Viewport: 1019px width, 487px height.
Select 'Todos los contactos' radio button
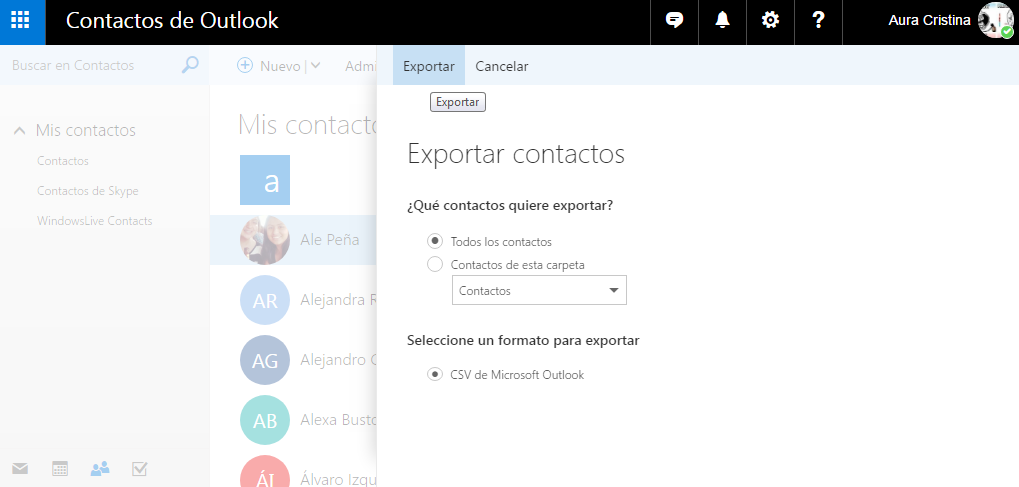(435, 241)
